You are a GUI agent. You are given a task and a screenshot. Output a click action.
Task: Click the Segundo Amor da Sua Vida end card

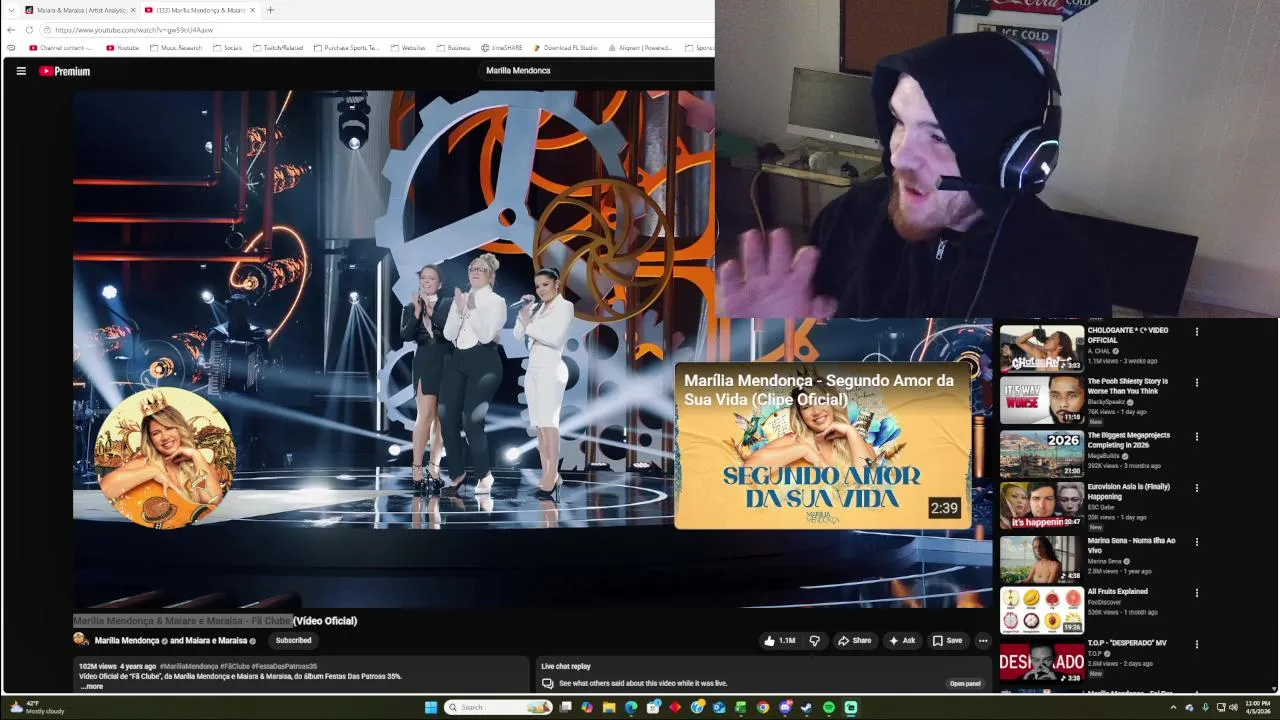coord(823,446)
